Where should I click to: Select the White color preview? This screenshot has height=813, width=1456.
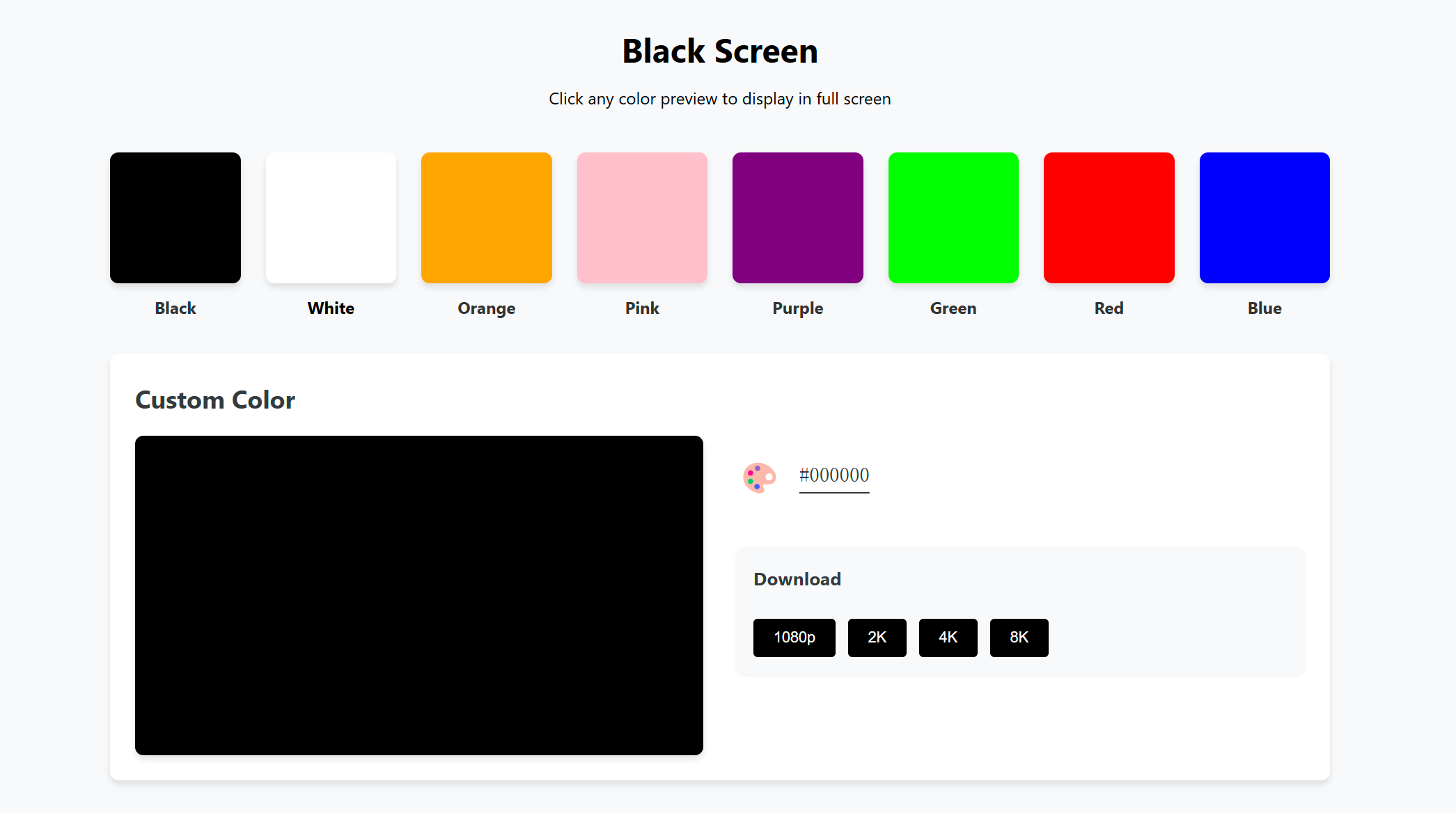tap(331, 217)
